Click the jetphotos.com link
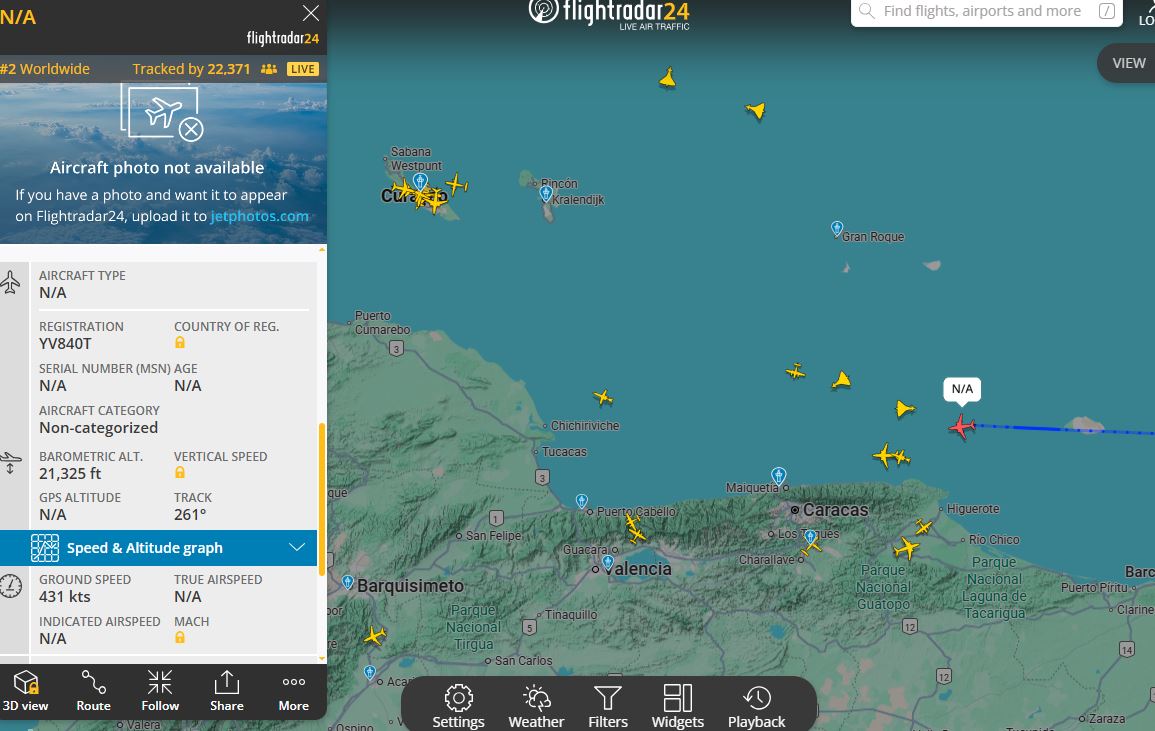This screenshot has width=1155, height=731. tap(259, 216)
